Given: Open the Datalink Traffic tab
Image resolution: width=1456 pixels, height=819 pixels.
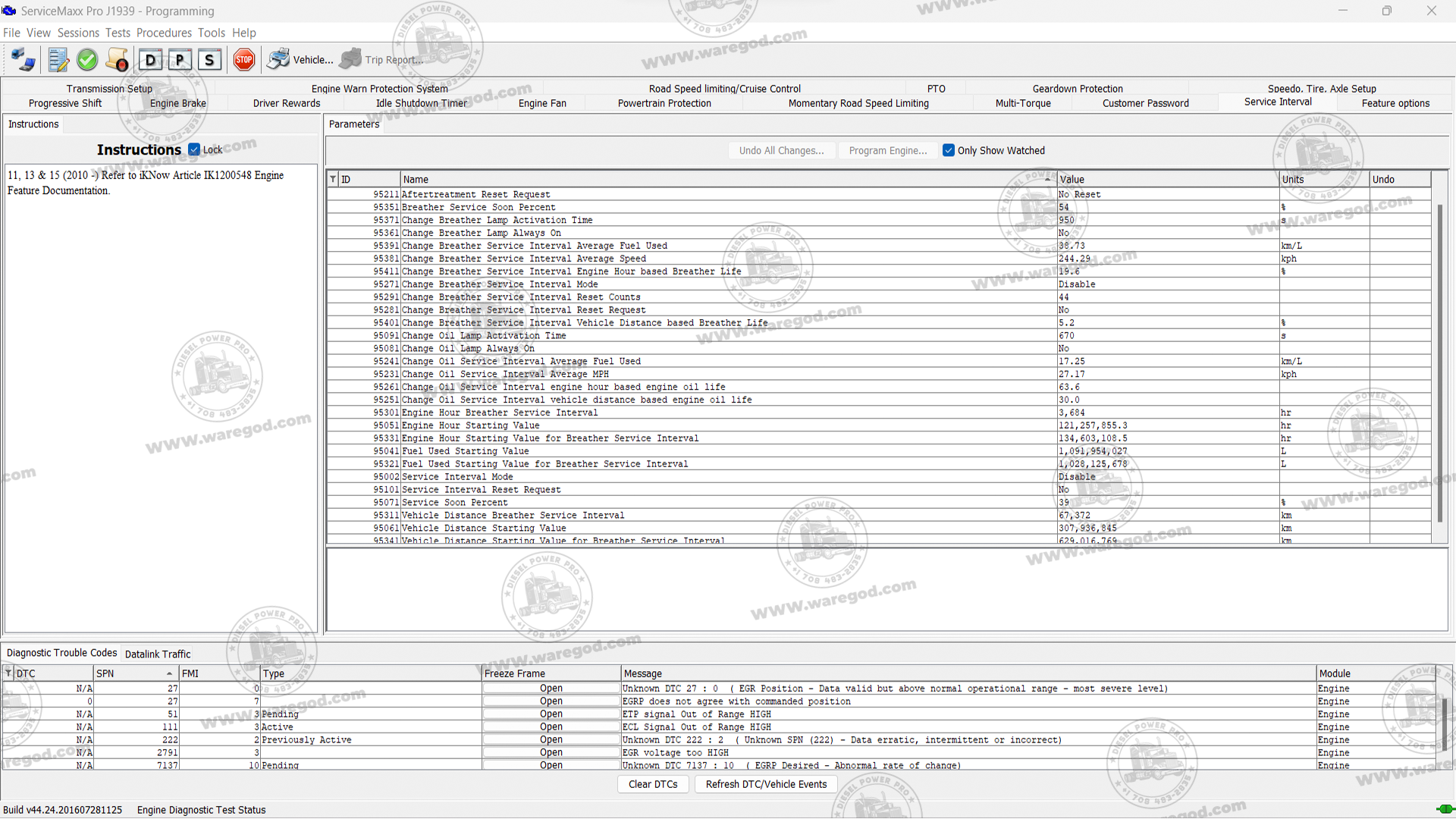Looking at the screenshot, I should click(x=158, y=654).
